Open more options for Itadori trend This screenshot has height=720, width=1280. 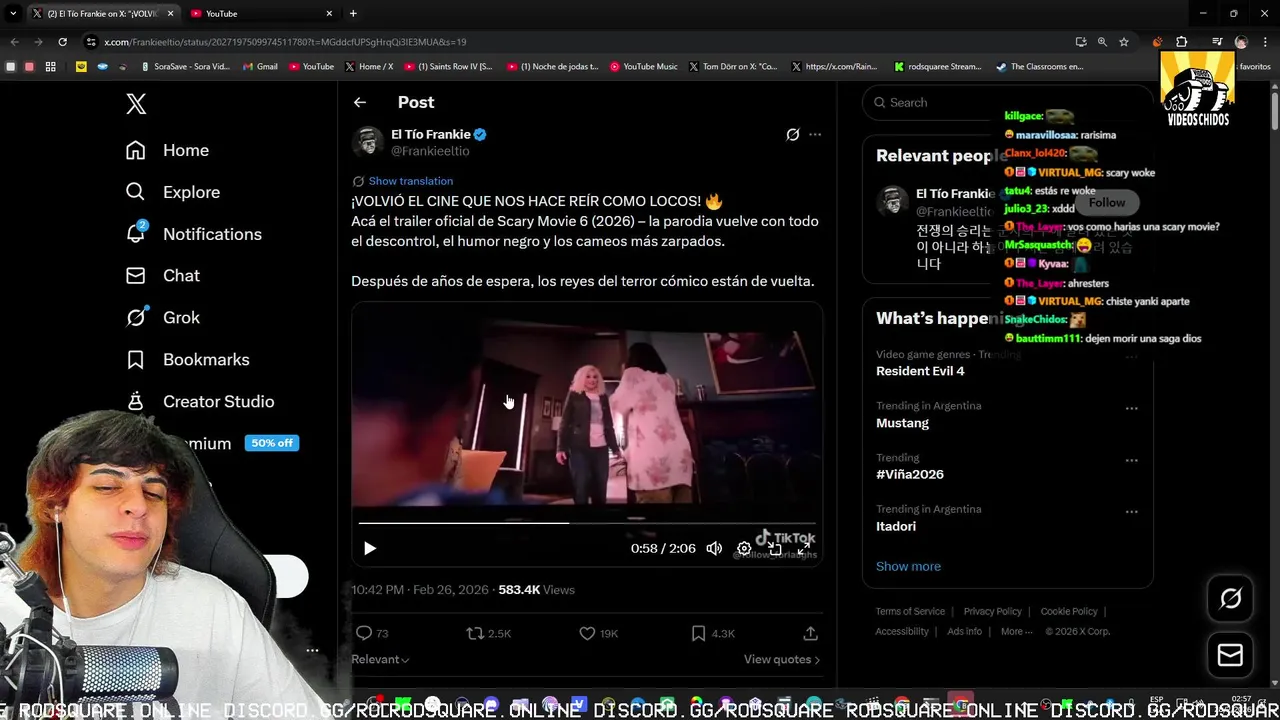point(1131,511)
